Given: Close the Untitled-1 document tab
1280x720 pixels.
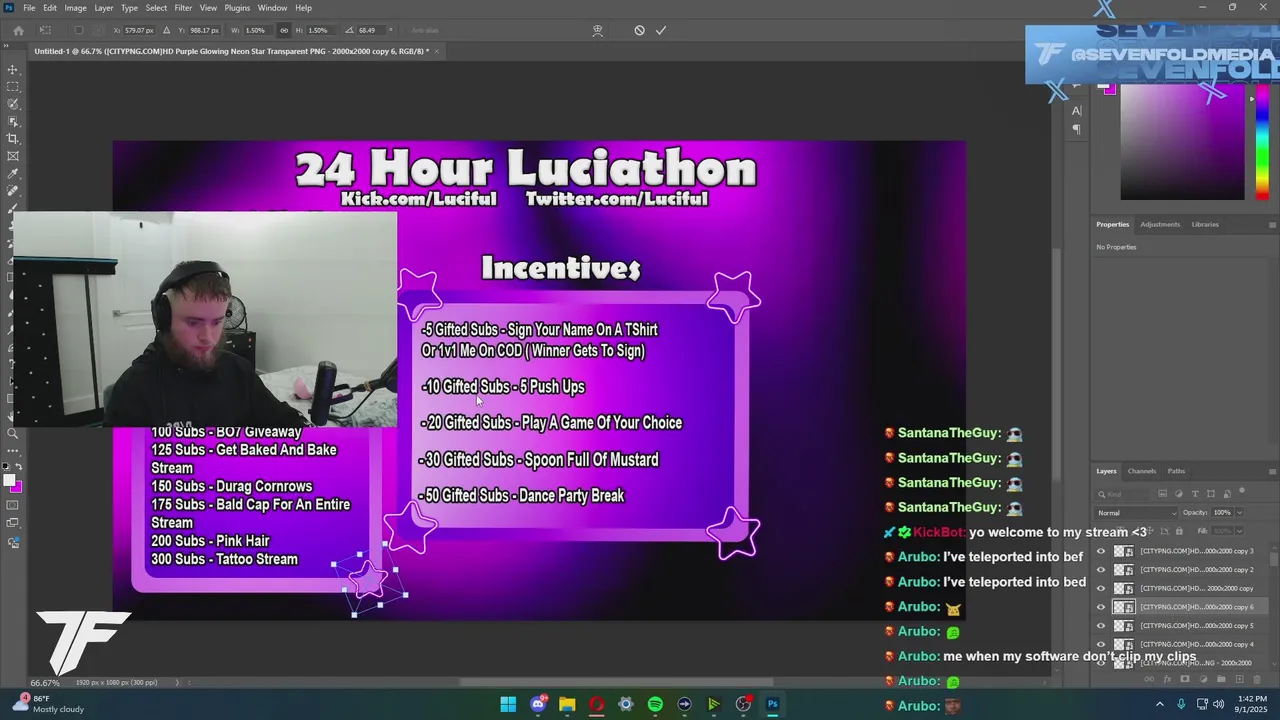Looking at the screenshot, I should (x=437, y=51).
